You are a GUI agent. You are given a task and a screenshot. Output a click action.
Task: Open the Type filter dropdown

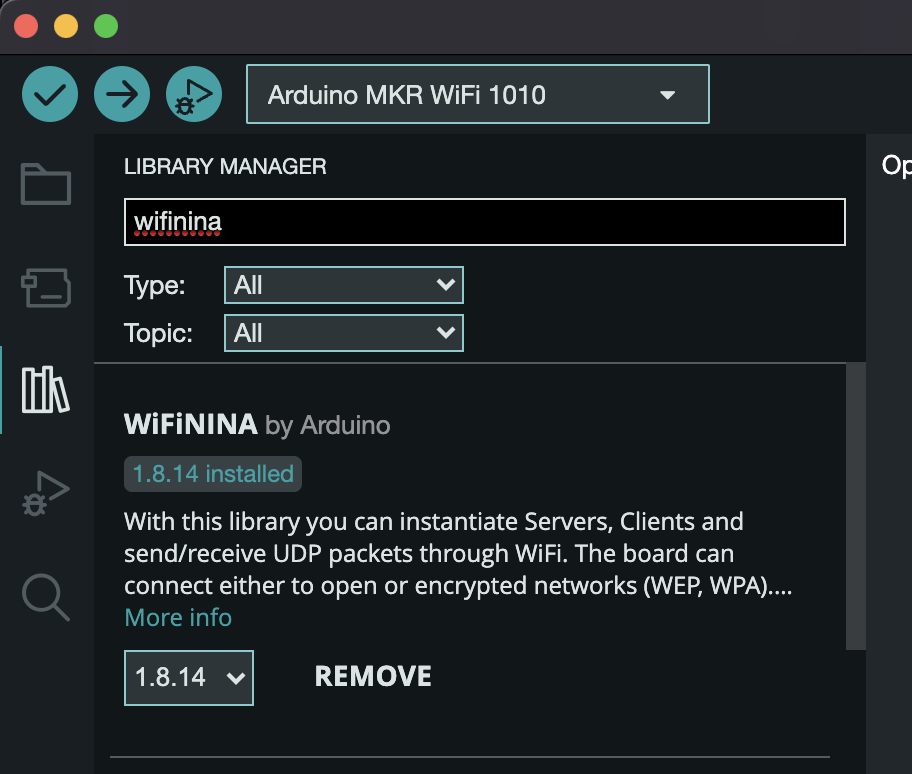click(x=343, y=285)
